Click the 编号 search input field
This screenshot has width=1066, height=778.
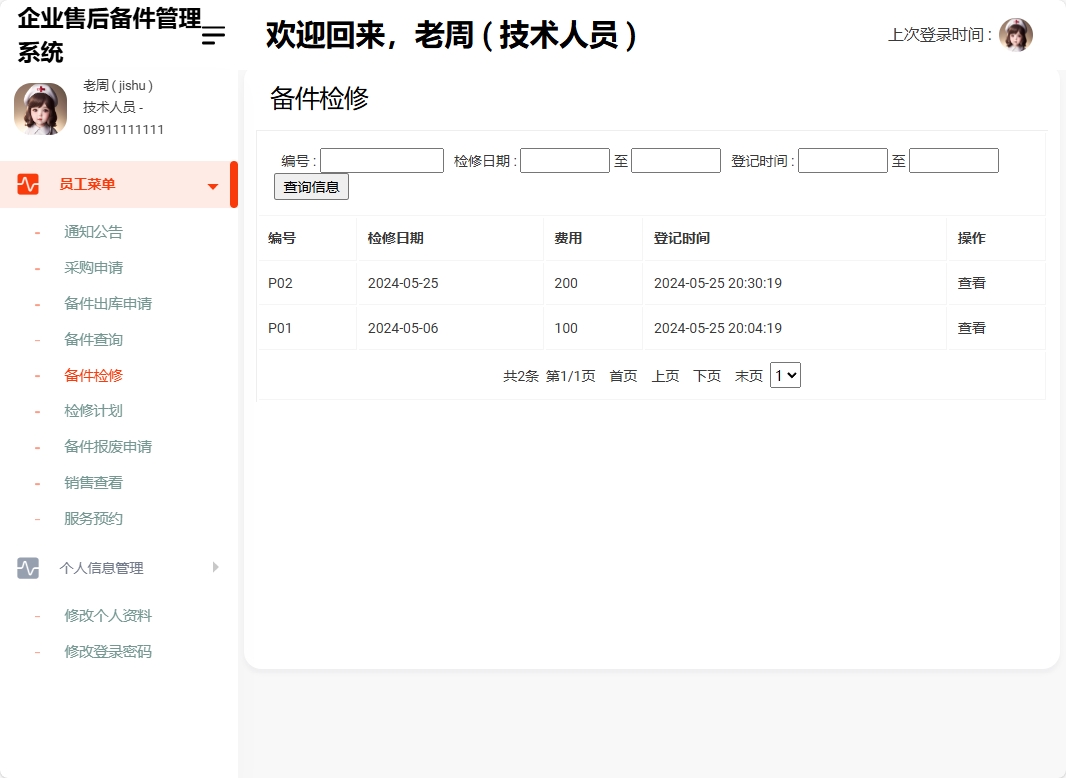(x=381, y=159)
